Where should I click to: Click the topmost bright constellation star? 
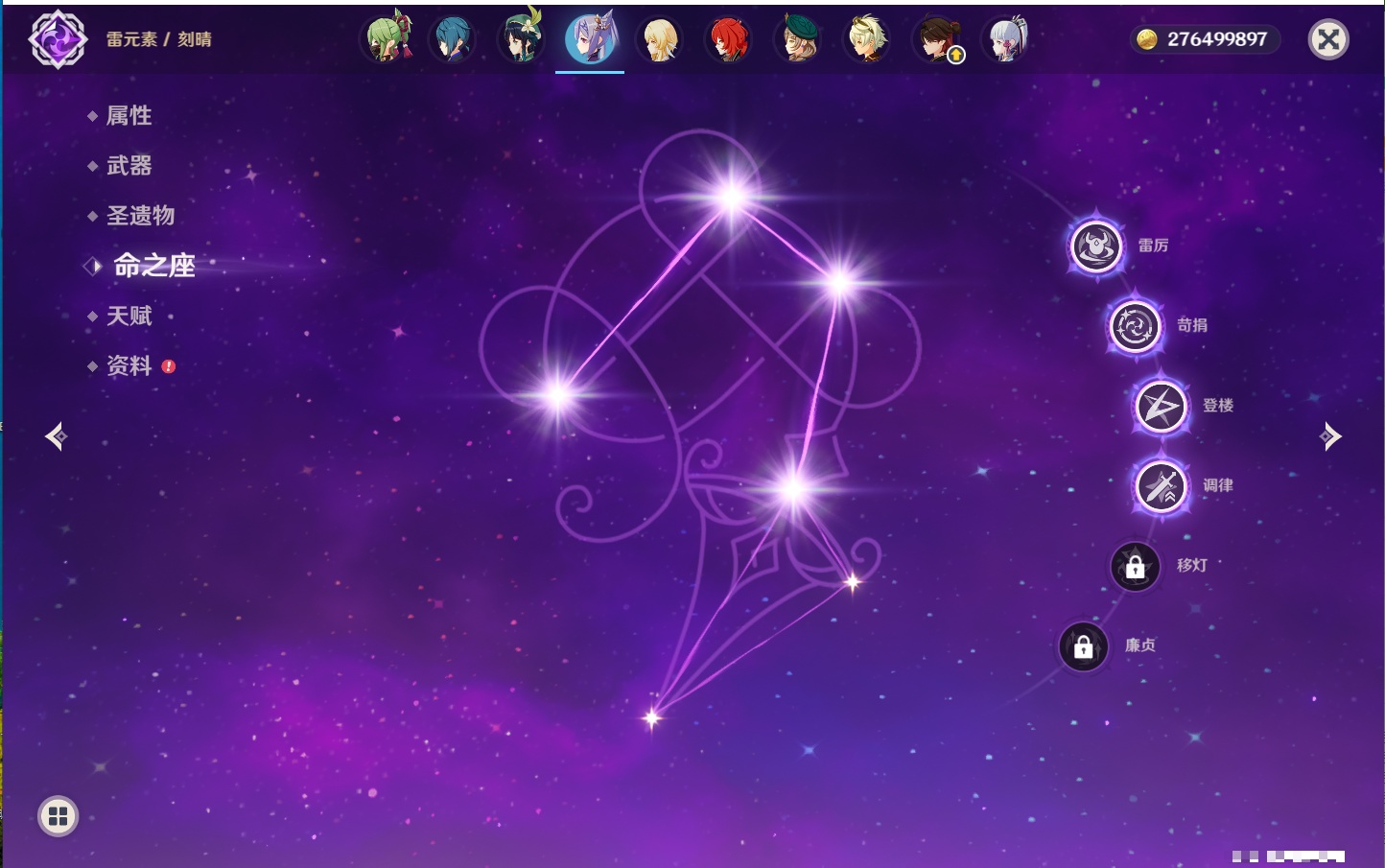732,197
